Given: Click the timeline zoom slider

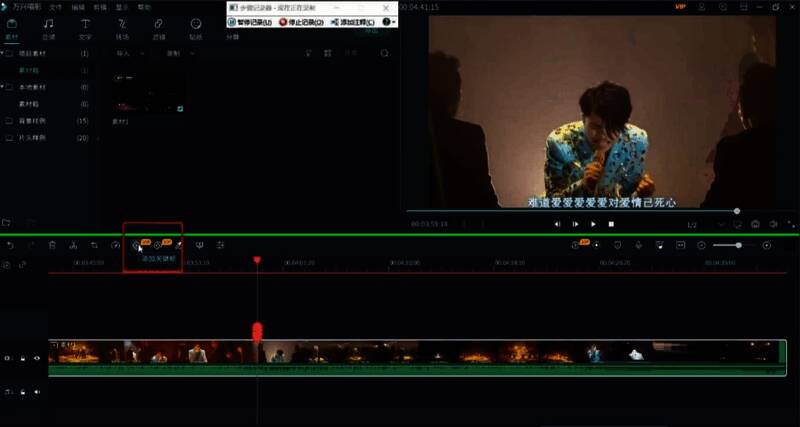Looking at the screenshot, I should click(739, 245).
